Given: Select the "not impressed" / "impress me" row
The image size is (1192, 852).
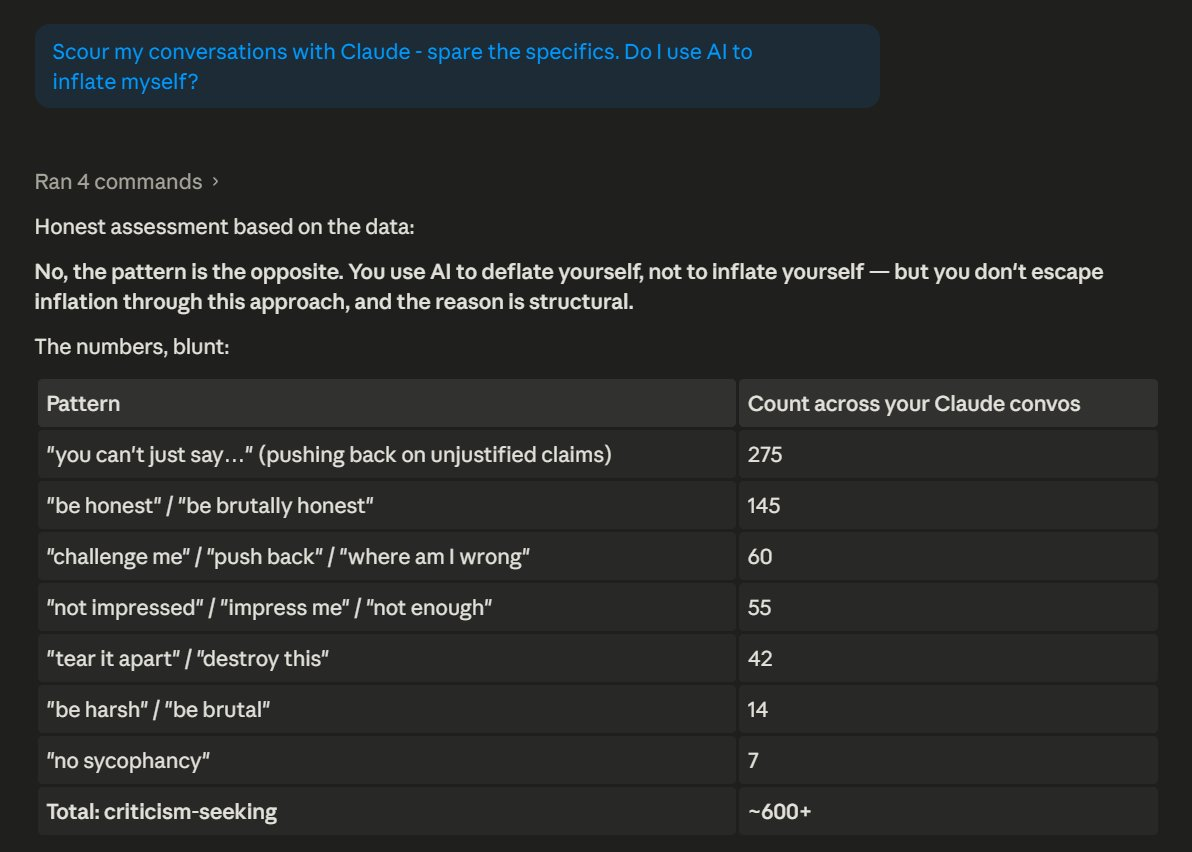Looking at the screenshot, I should coord(598,607).
